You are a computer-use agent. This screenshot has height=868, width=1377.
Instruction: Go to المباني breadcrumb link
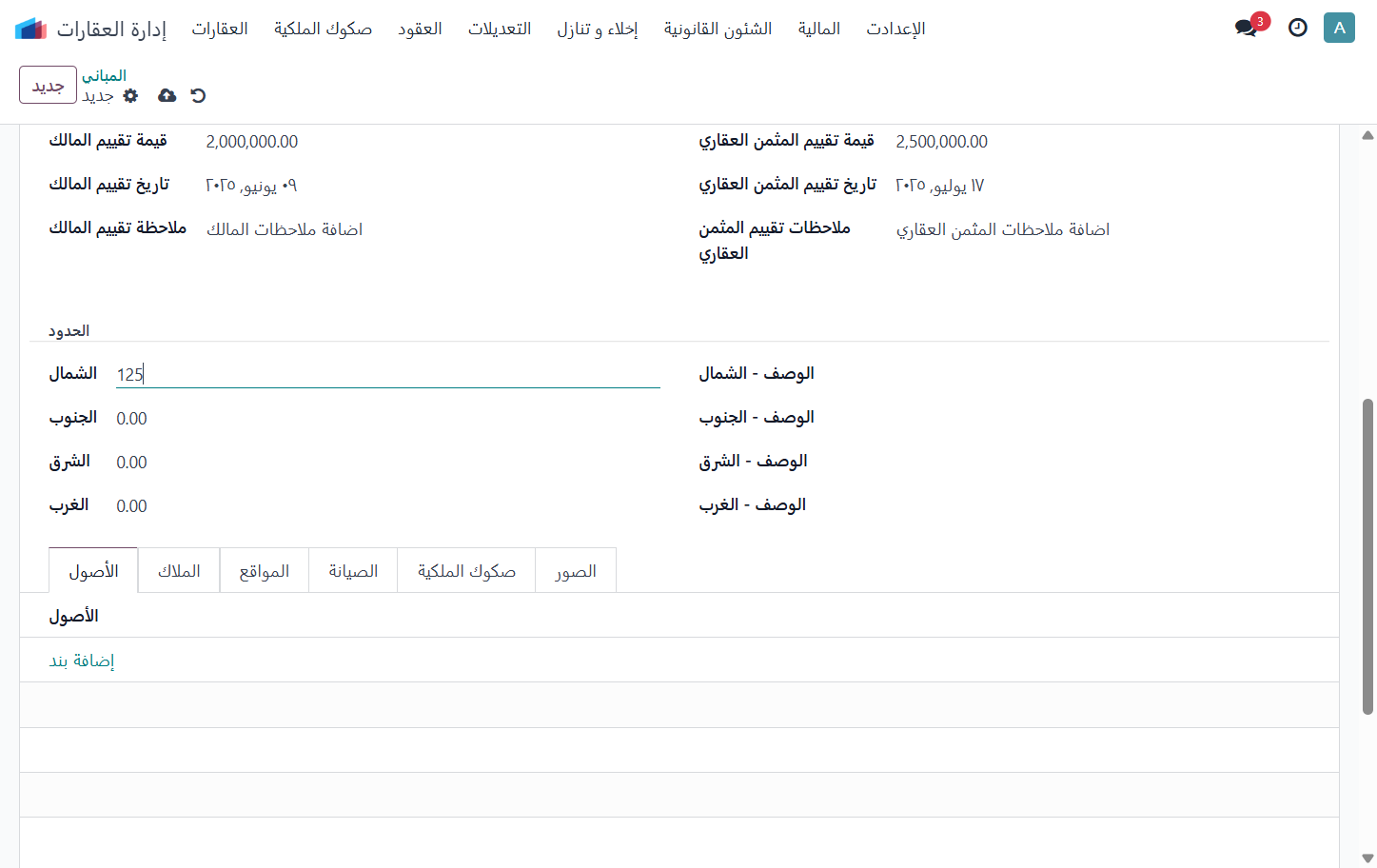[x=104, y=75]
